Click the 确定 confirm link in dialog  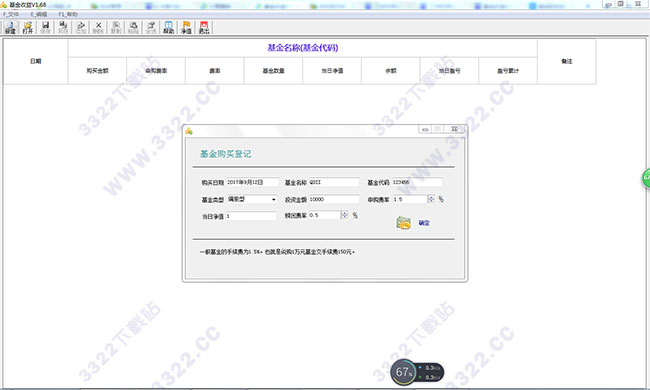pos(424,223)
